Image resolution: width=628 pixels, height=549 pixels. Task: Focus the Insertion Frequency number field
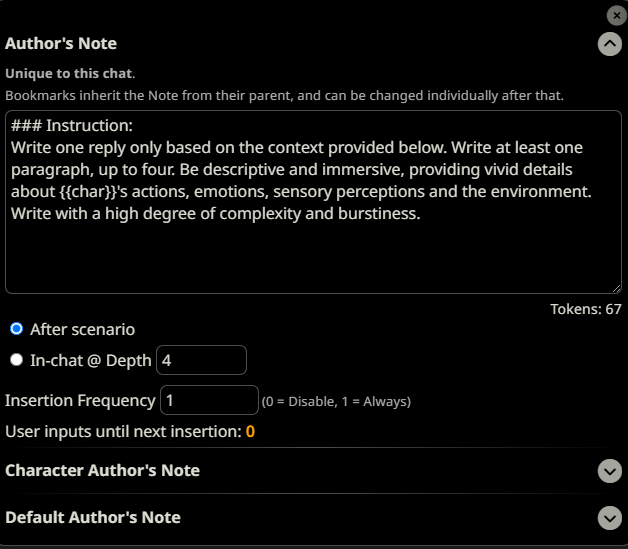[209, 400]
